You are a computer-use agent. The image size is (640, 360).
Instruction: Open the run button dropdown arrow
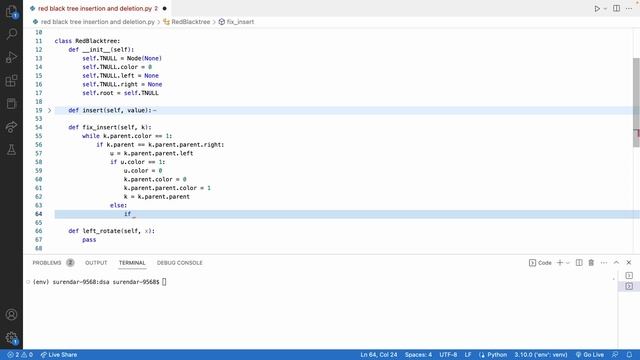[x=605, y=9]
